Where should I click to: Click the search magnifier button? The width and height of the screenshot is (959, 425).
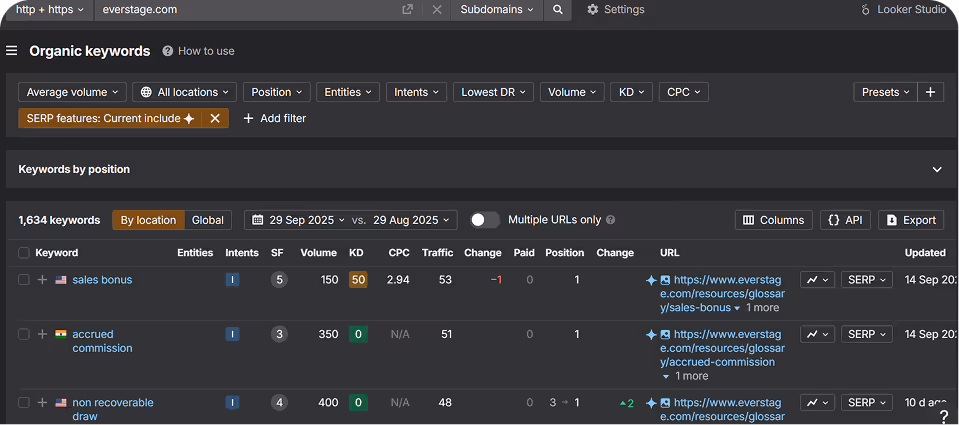click(x=557, y=10)
